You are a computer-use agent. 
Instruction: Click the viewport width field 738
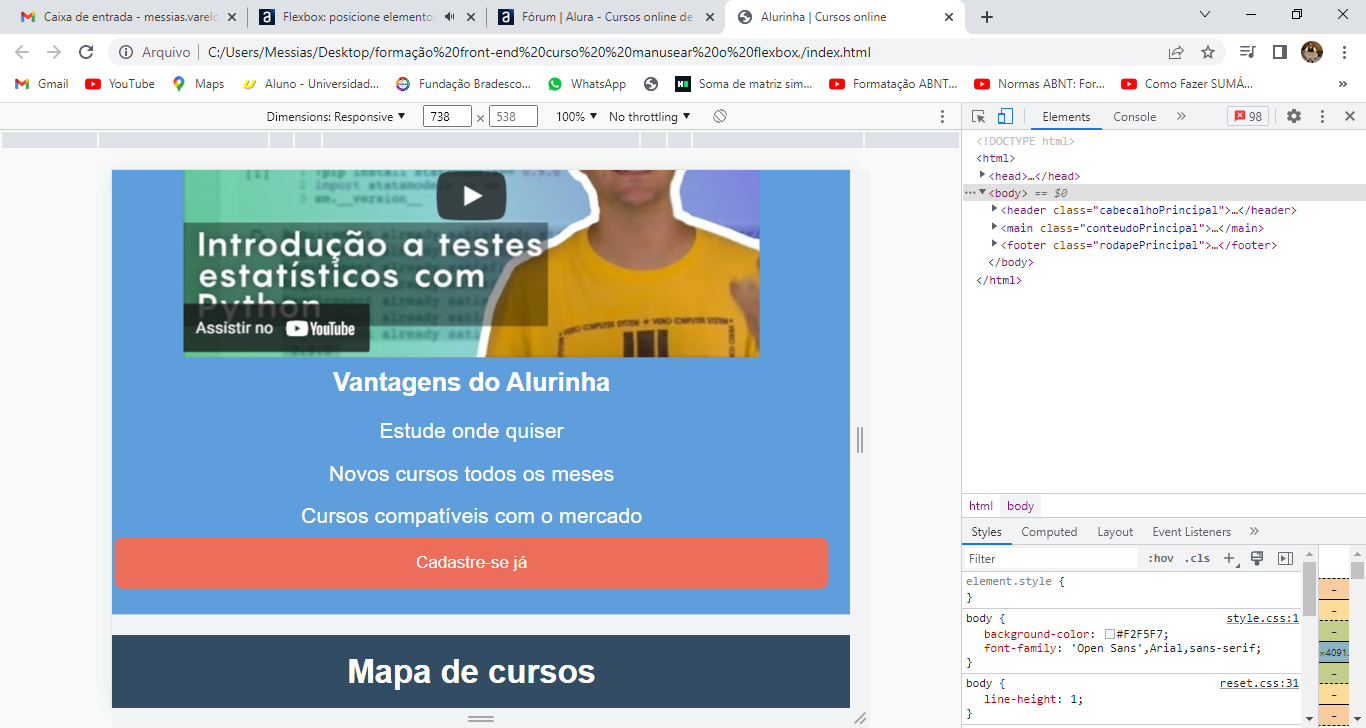coord(447,117)
